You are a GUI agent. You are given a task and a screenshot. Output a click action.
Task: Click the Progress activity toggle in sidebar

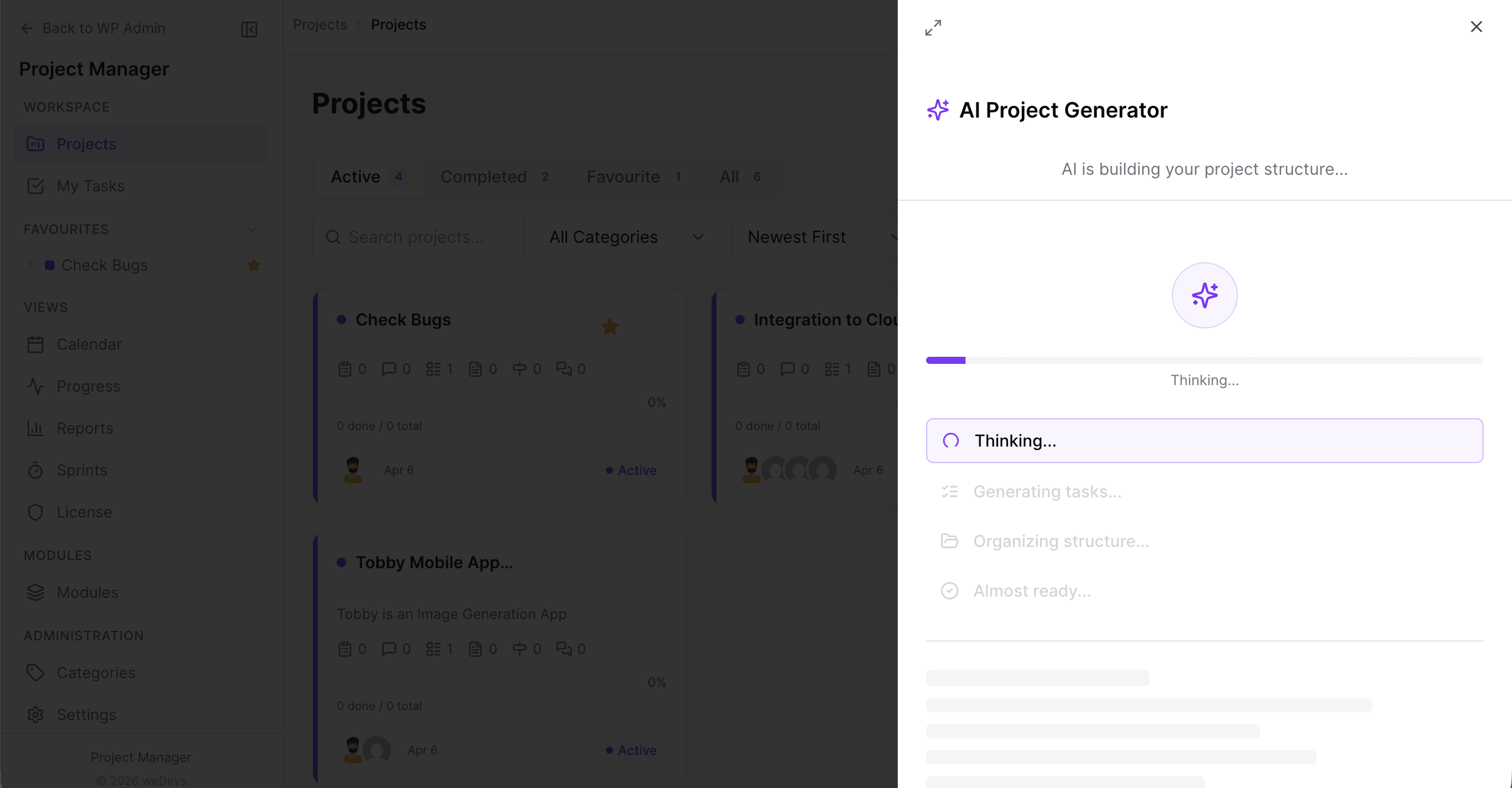(x=35, y=386)
